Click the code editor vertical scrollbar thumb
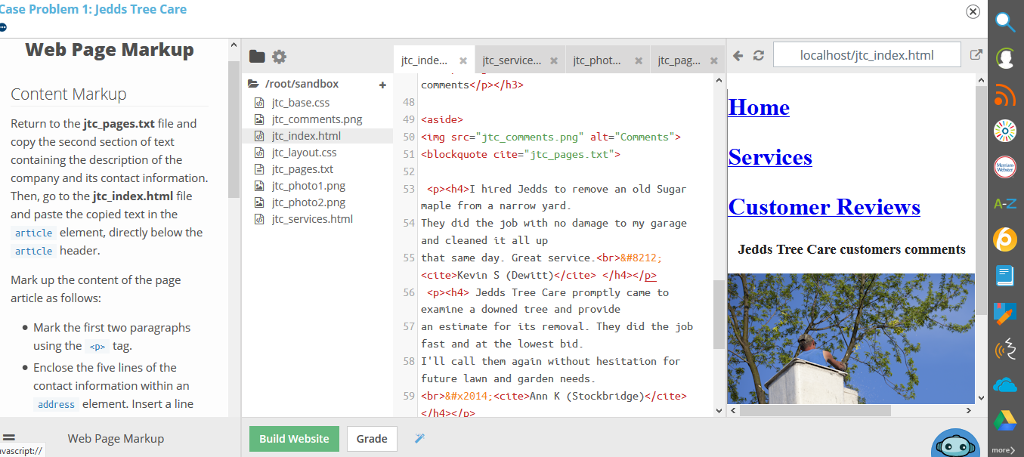This screenshot has height=457, width=1024. click(719, 314)
